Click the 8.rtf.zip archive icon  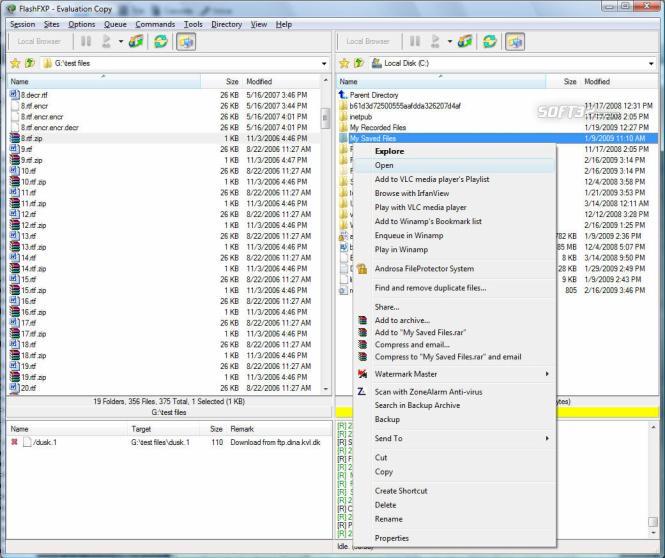pos(14,138)
